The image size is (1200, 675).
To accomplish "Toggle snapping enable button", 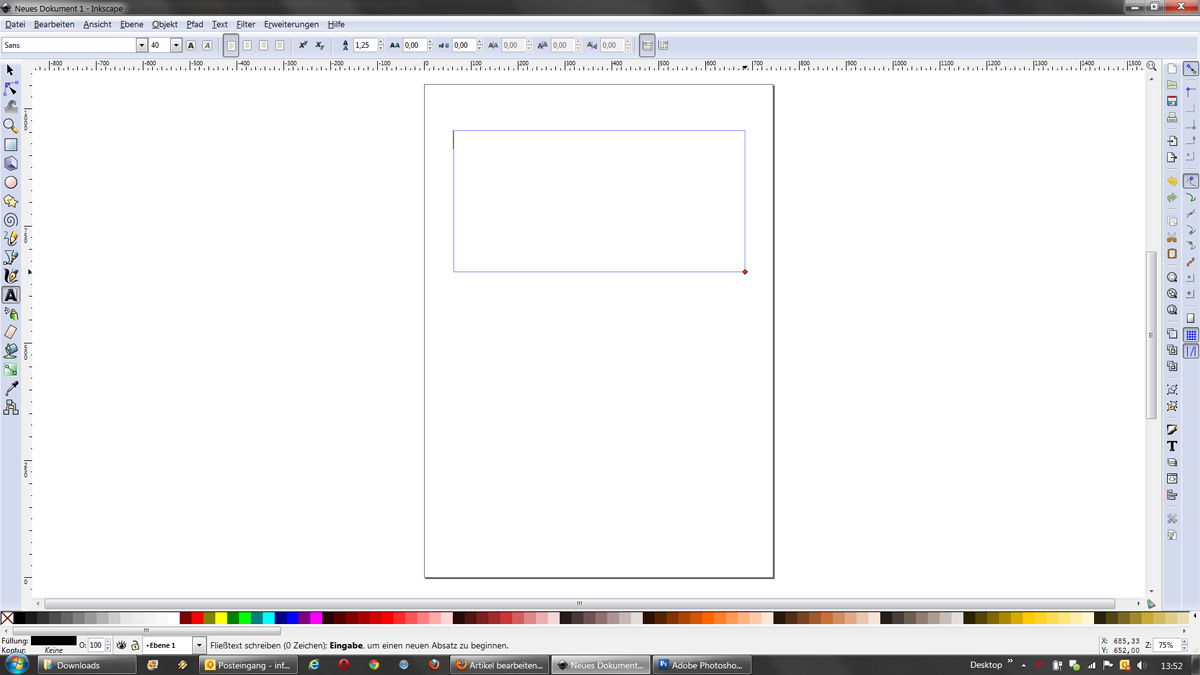I will coord(1191,69).
